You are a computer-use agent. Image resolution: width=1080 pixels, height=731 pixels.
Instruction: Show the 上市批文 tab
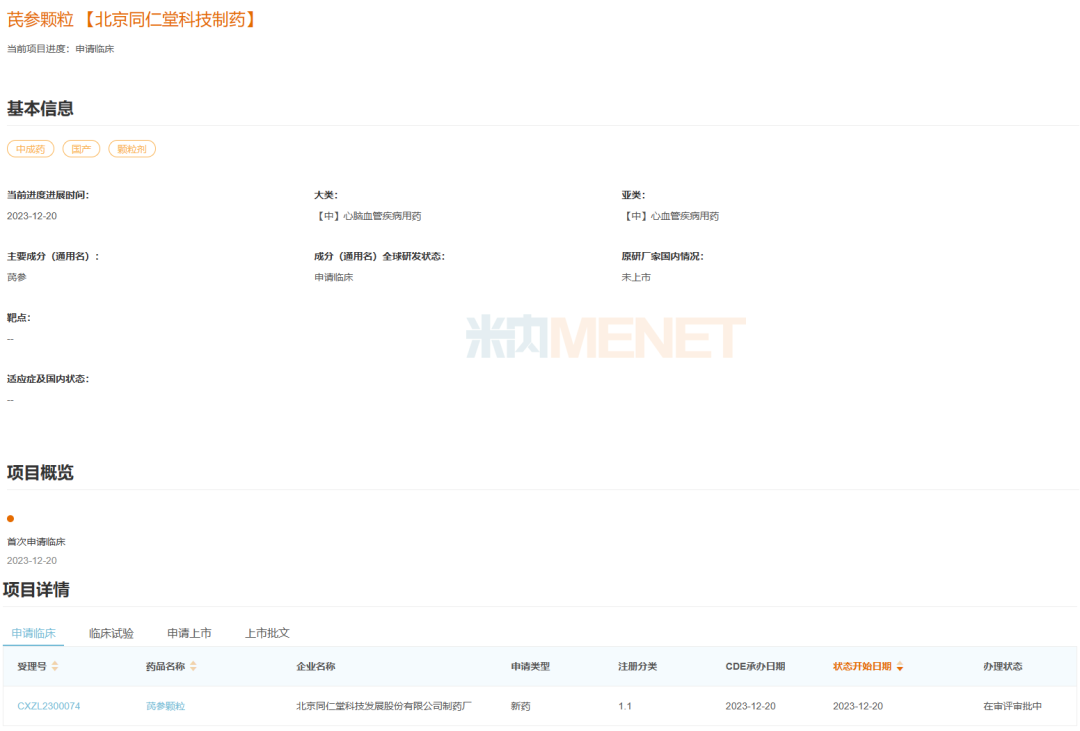click(x=267, y=633)
